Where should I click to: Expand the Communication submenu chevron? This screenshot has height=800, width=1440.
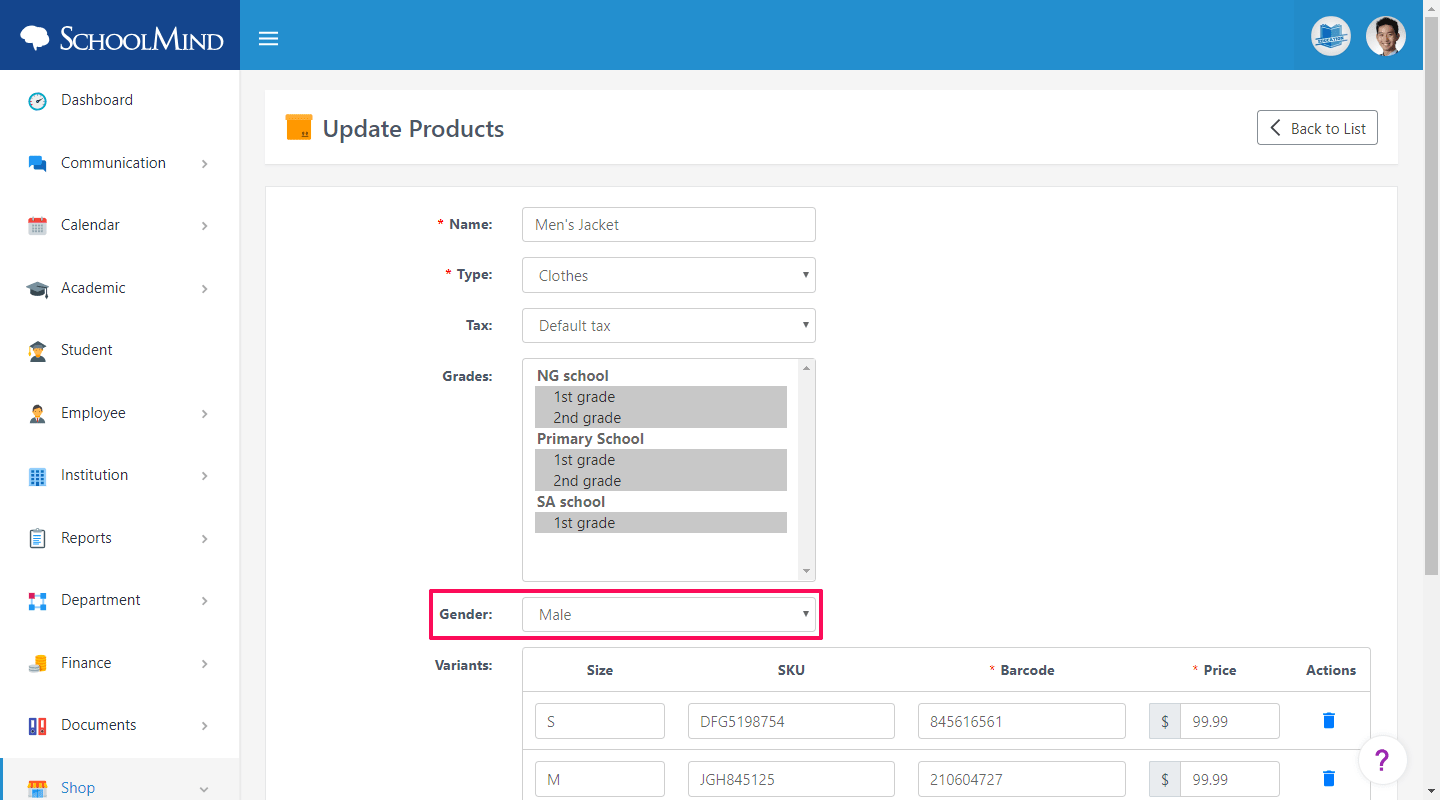(x=204, y=163)
